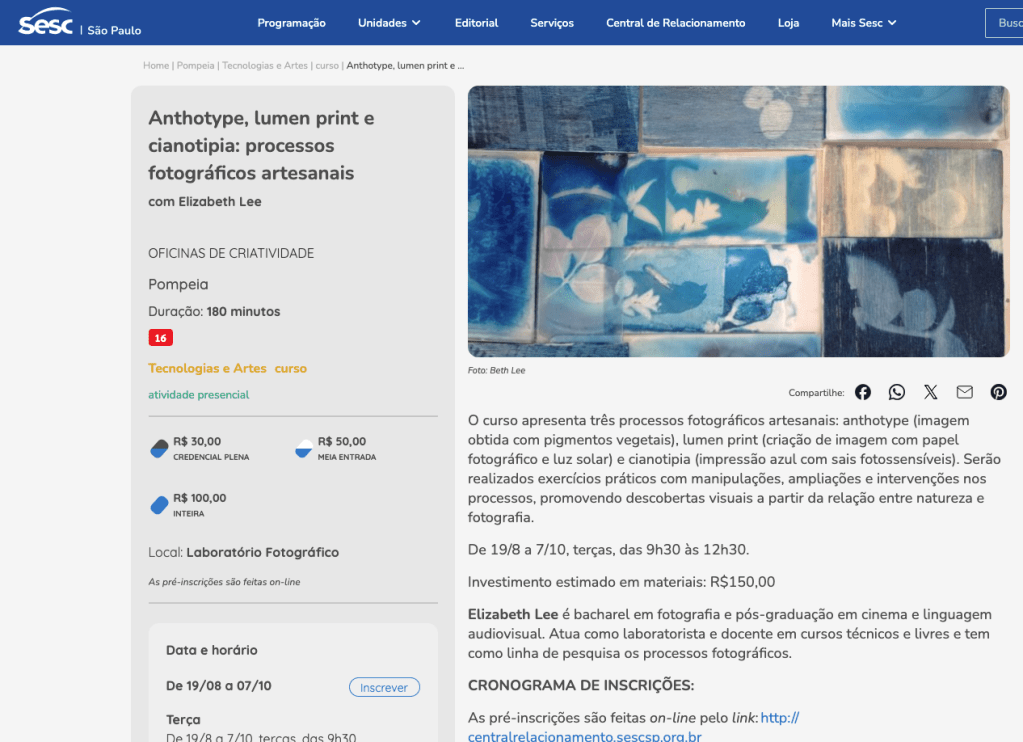Share the course on Facebook

pos(863,392)
